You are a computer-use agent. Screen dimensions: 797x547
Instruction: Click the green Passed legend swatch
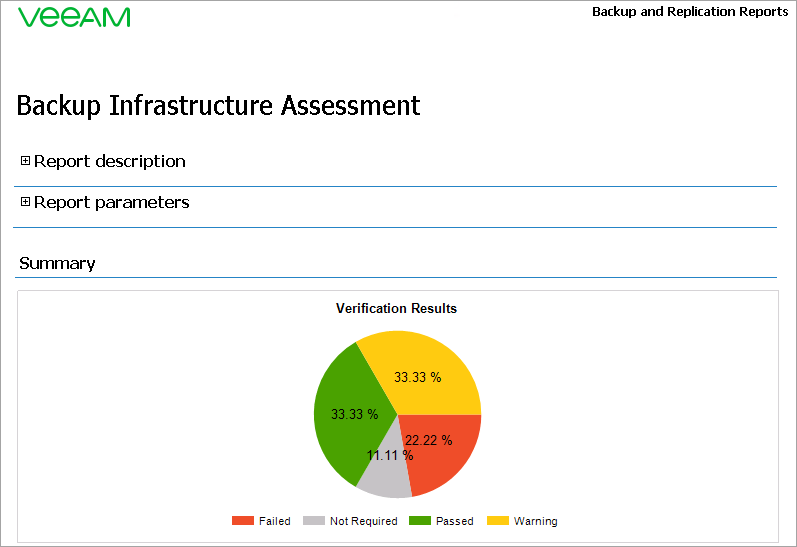[x=420, y=521]
